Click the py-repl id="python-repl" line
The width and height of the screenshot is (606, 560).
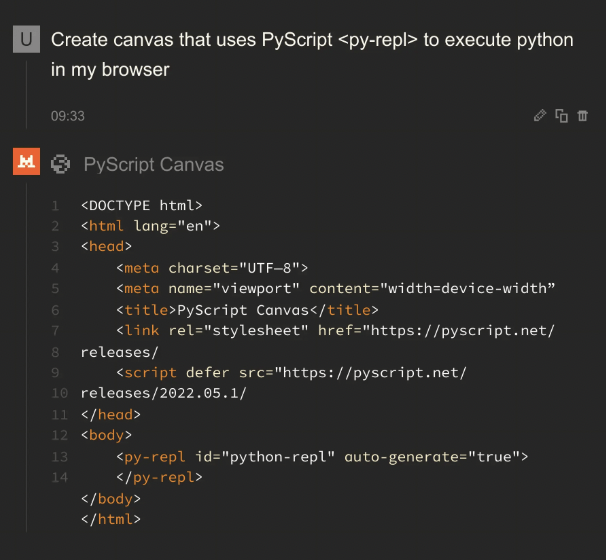(321, 457)
